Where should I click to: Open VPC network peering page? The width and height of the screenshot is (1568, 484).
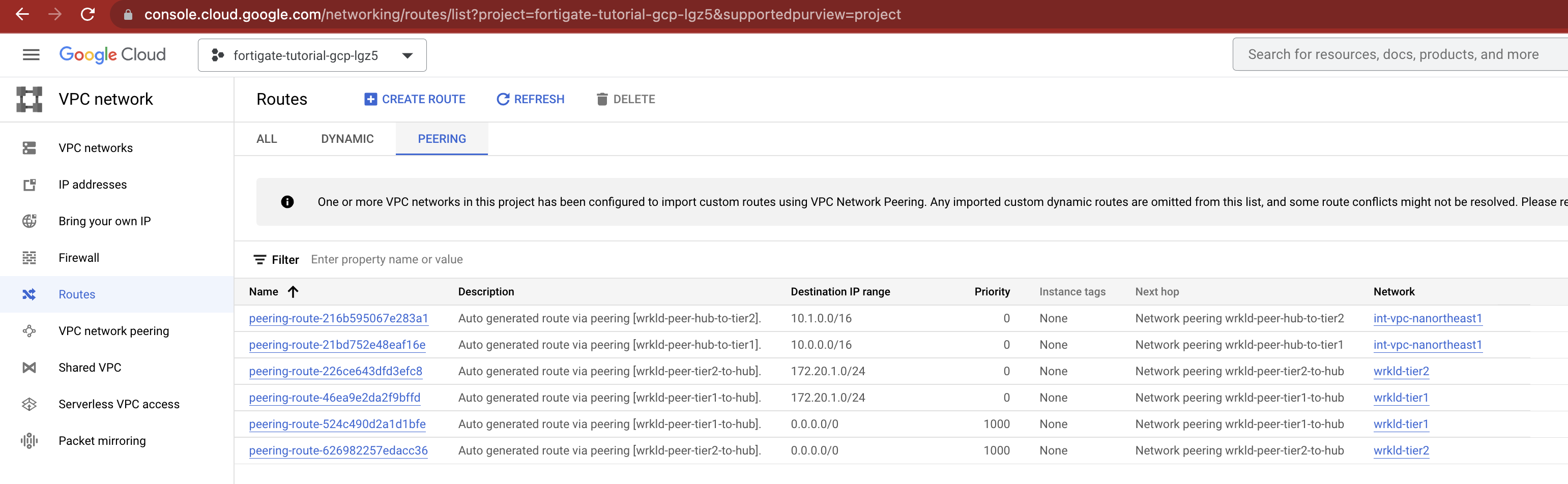click(x=114, y=331)
